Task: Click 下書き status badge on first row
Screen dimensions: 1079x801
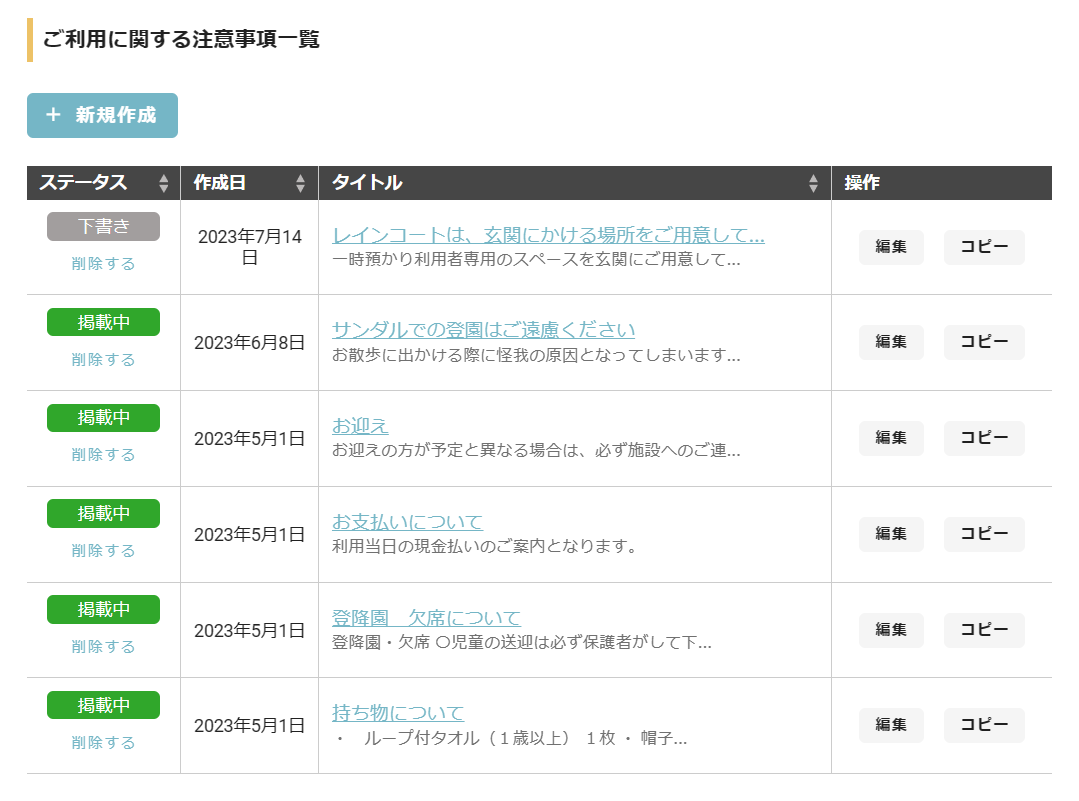Action: [103, 226]
